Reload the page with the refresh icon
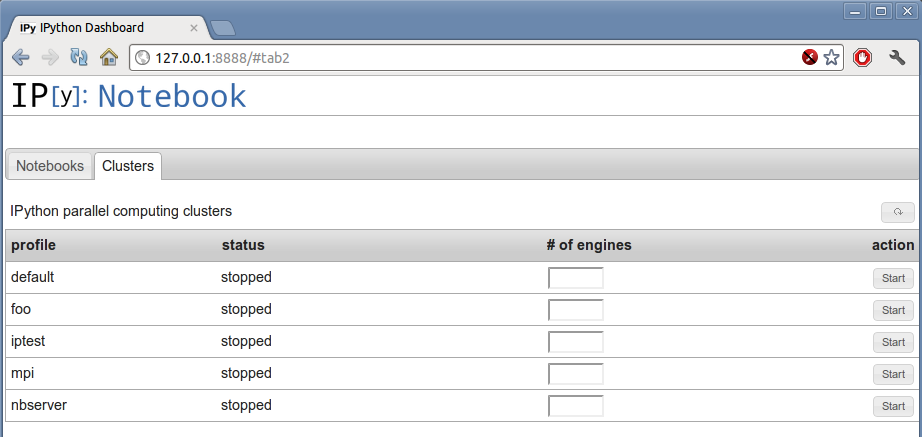The image size is (922, 437). (79, 57)
